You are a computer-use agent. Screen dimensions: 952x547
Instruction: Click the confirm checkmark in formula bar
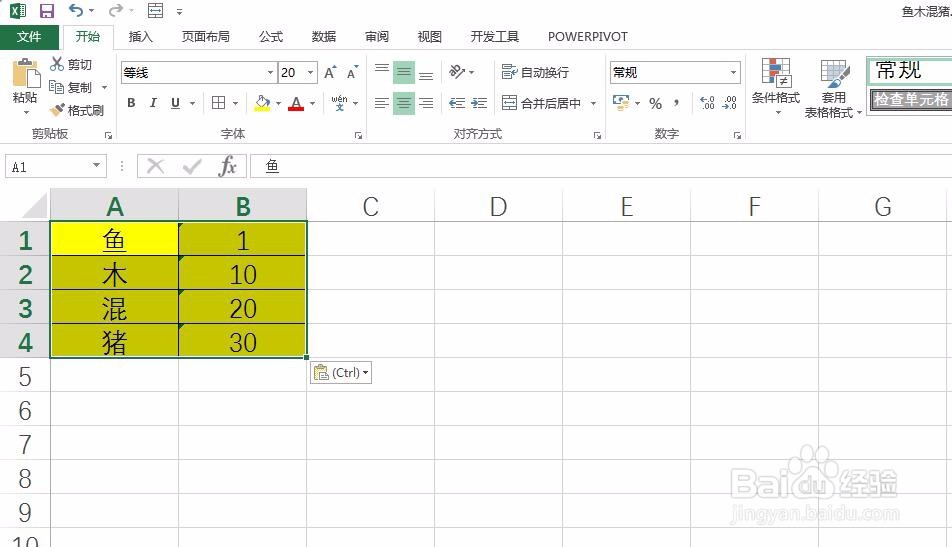coord(192,166)
